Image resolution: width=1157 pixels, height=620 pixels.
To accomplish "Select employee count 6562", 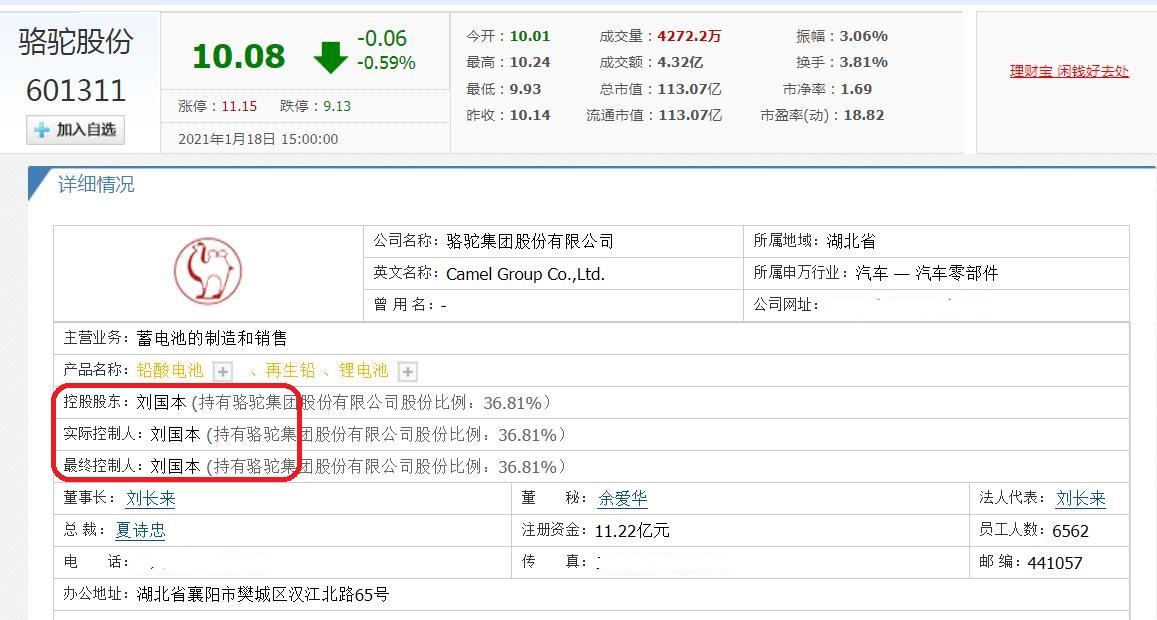I will pos(1071,531).
